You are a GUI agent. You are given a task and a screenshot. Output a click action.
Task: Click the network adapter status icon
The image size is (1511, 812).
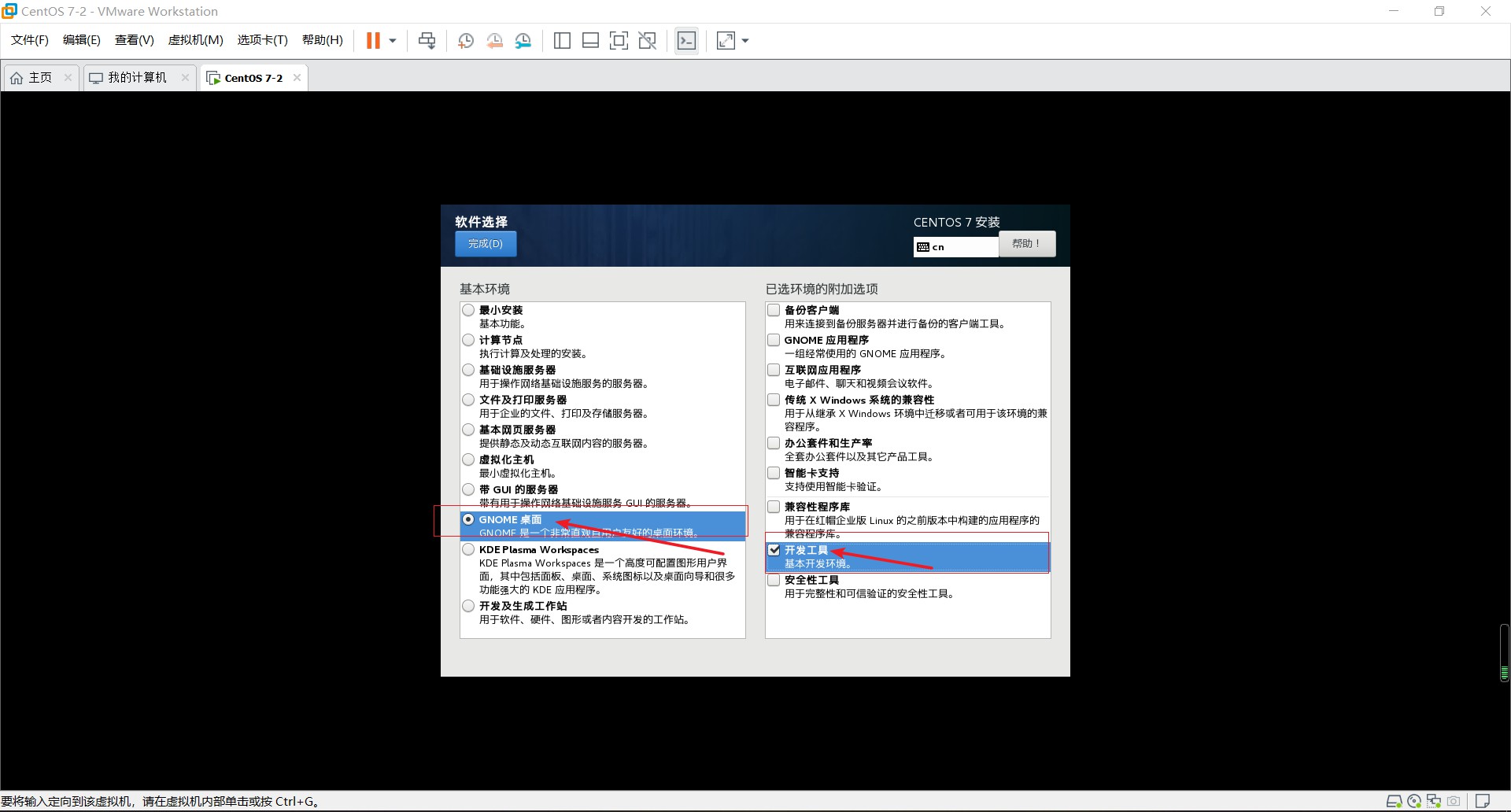1434,802
